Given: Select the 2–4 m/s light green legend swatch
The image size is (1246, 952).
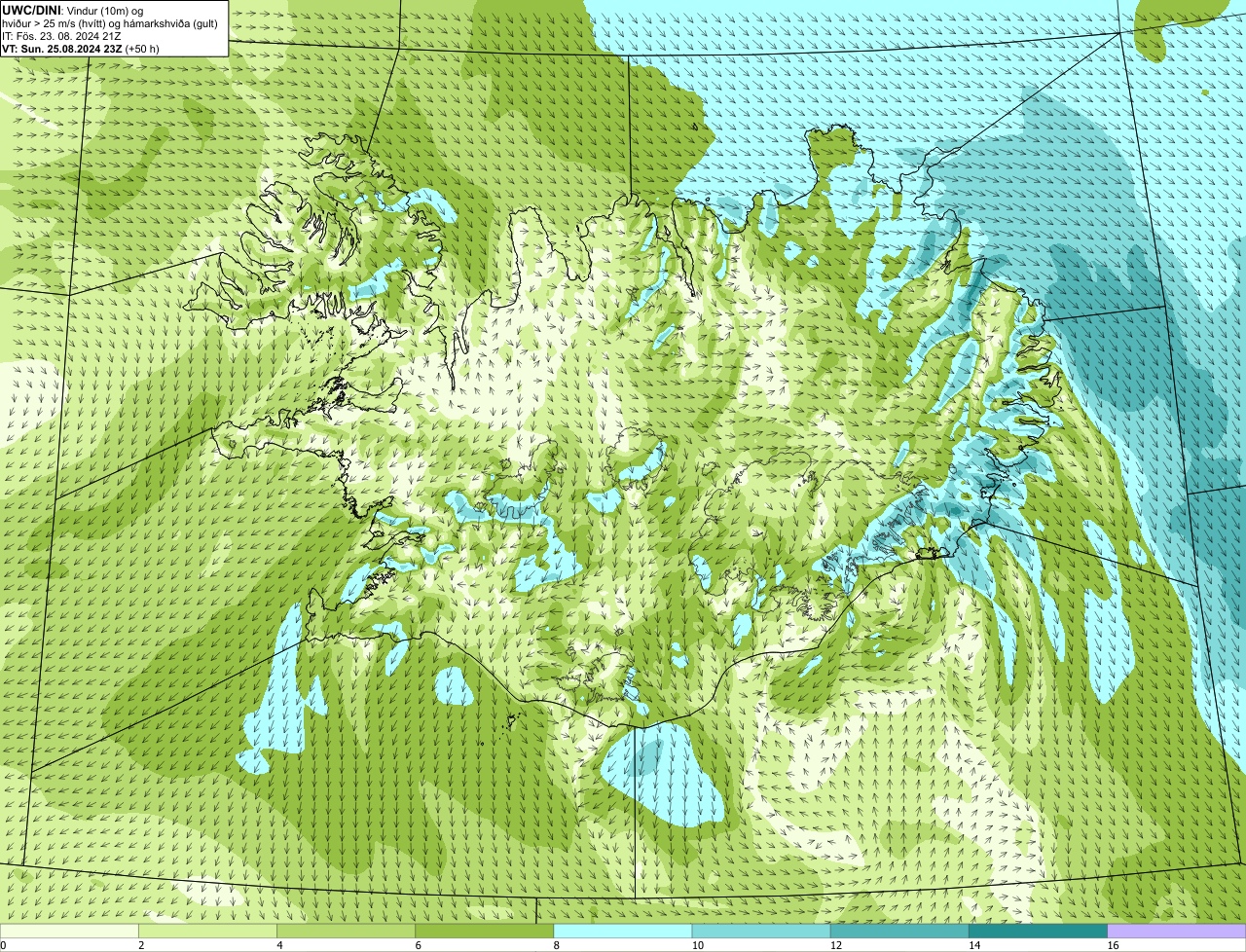Looking at the screenshot, I should [x=207, y=931].
